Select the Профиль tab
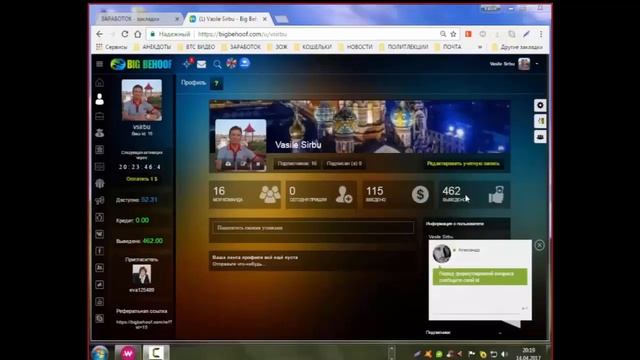Viewport: 640px width, 360px height. click(193, 83)
